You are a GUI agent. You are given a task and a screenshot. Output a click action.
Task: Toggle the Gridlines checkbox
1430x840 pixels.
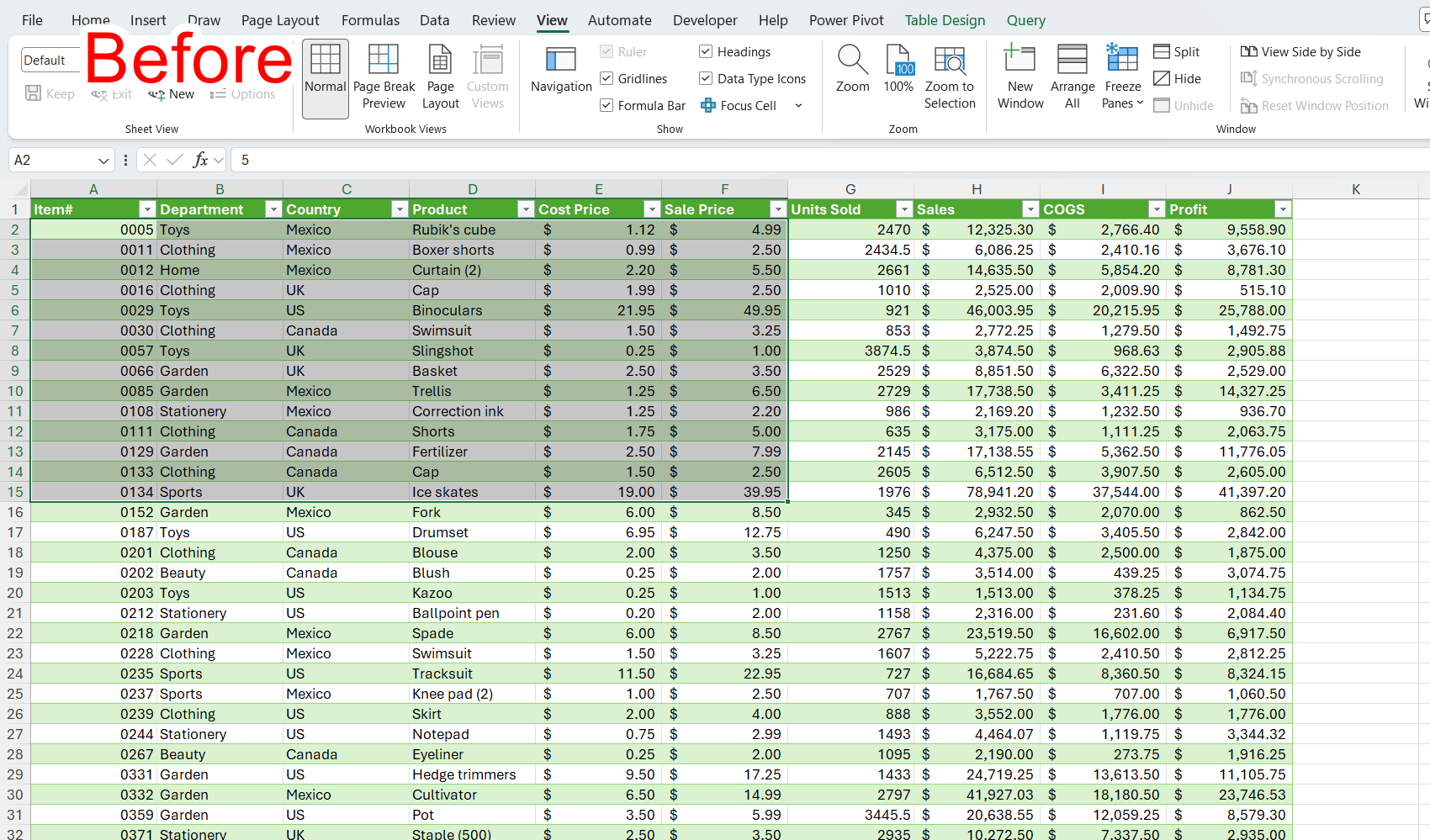tap(606, 79)
